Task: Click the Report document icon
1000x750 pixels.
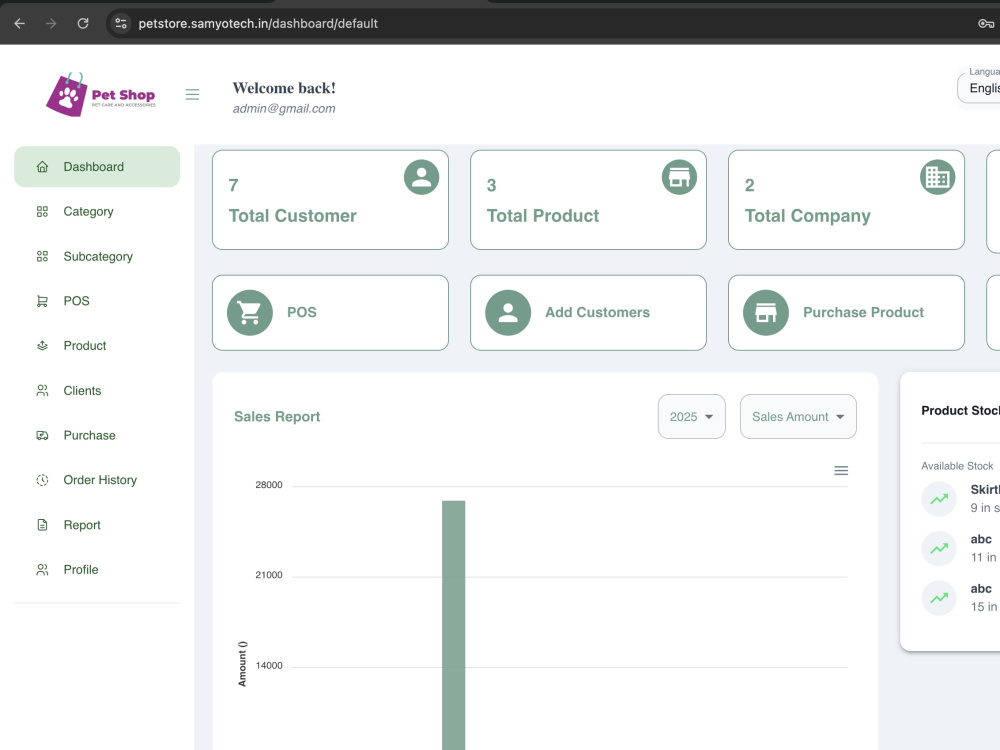Action: tap(42, 525)
